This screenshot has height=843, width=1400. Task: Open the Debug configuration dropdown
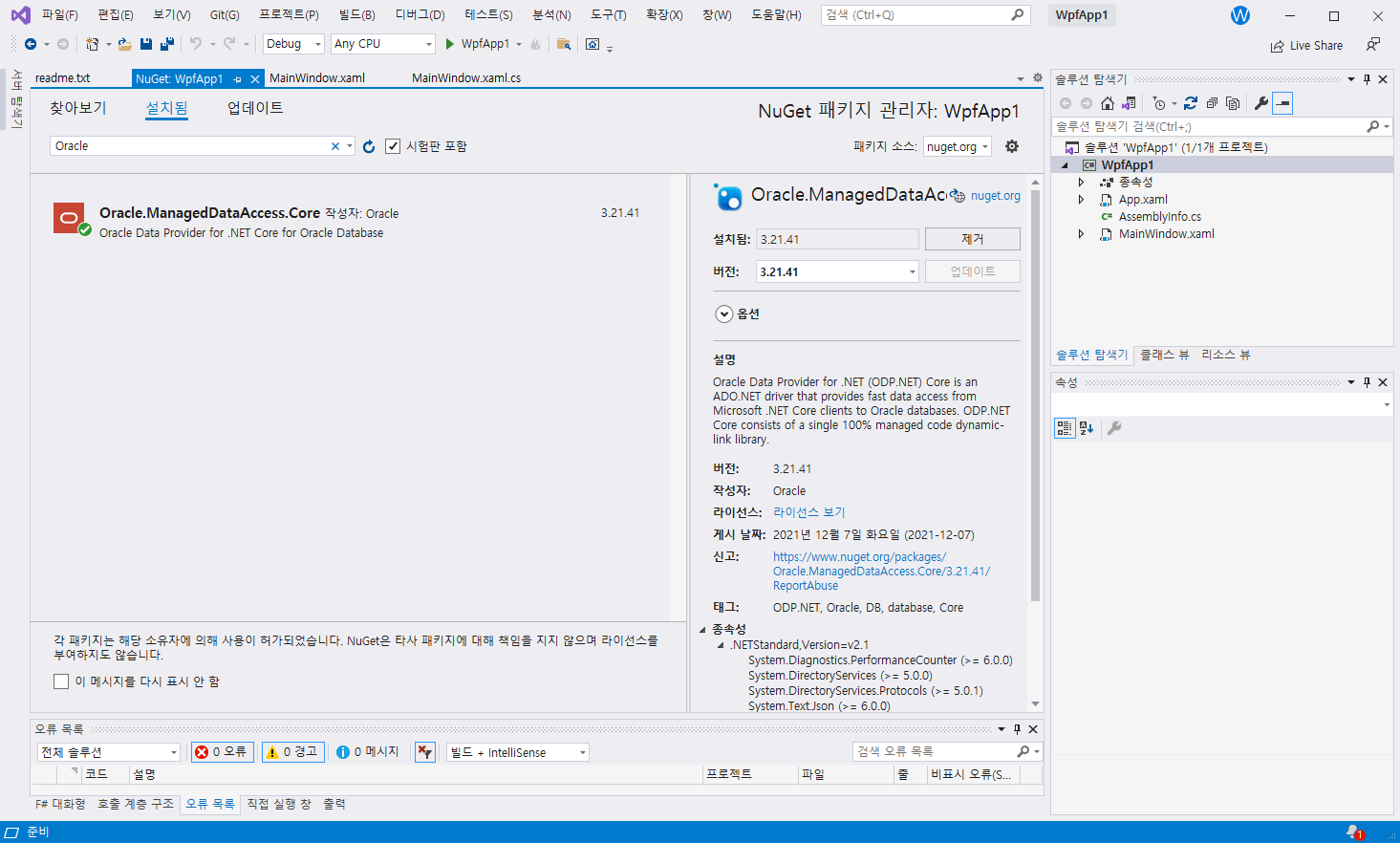pos(293,44)
